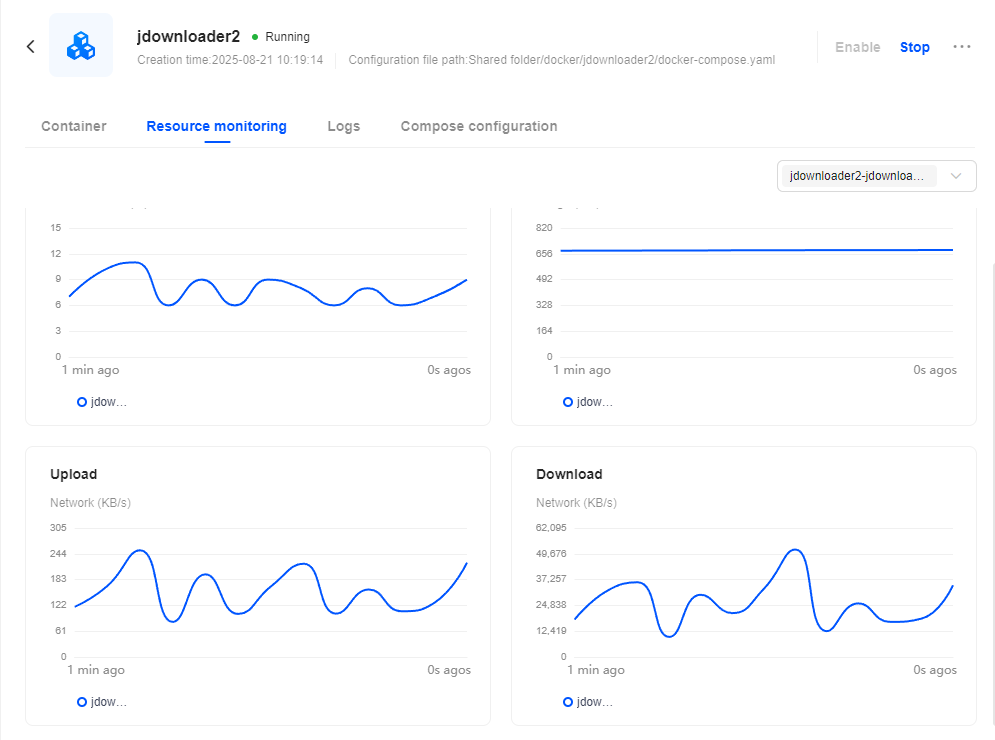Open the Logs tab

point(343,126)
